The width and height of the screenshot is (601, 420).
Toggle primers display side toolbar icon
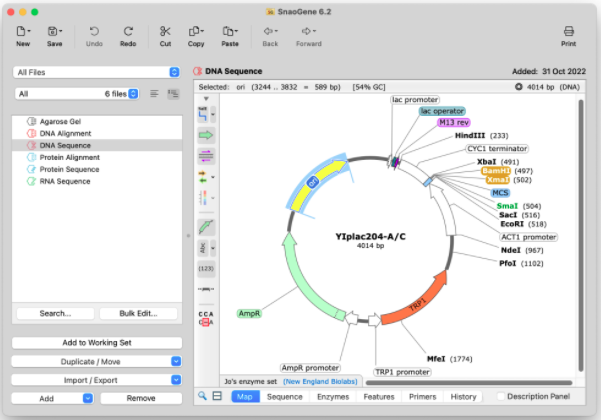tap(206, 156)
